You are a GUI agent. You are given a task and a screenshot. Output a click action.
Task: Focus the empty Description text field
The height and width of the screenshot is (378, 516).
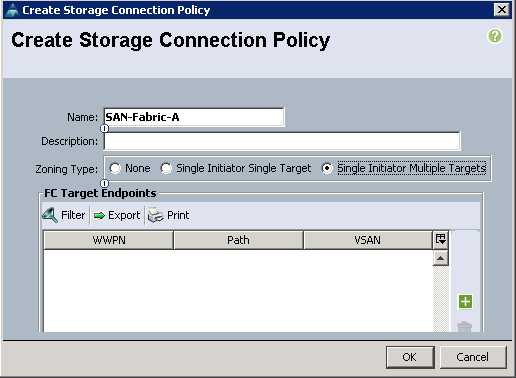[282, 141]
